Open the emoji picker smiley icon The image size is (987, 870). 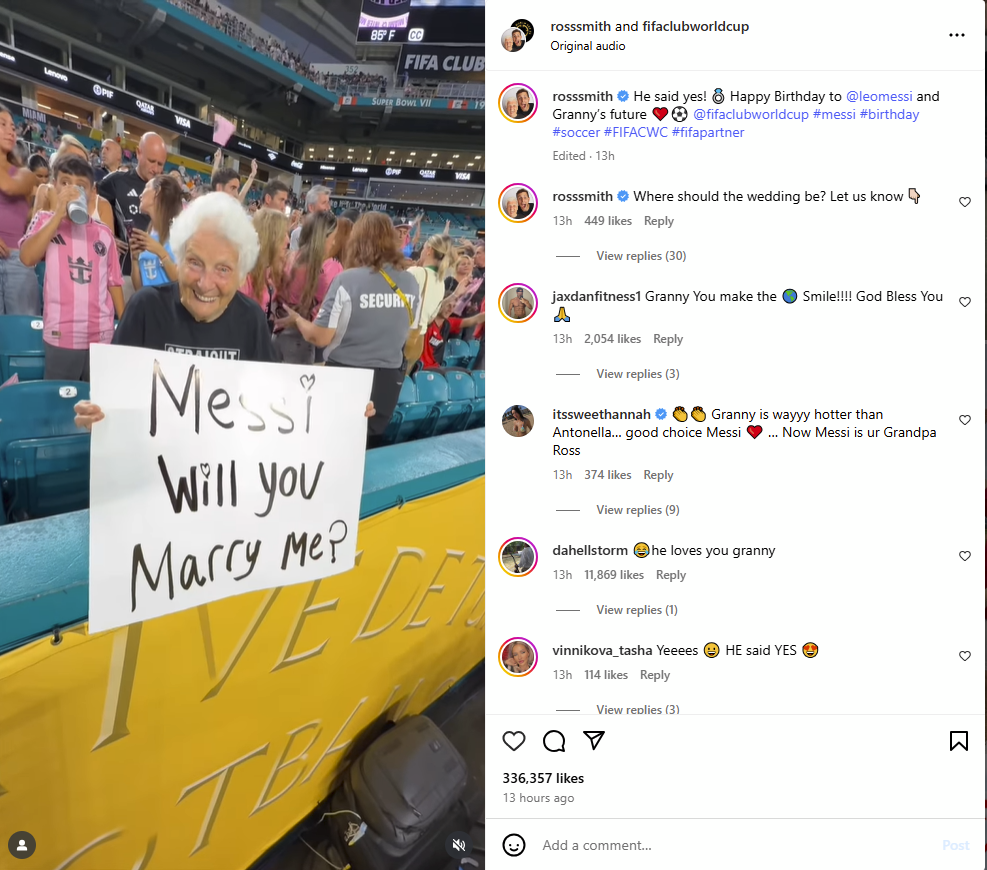[x=514, y=845]
